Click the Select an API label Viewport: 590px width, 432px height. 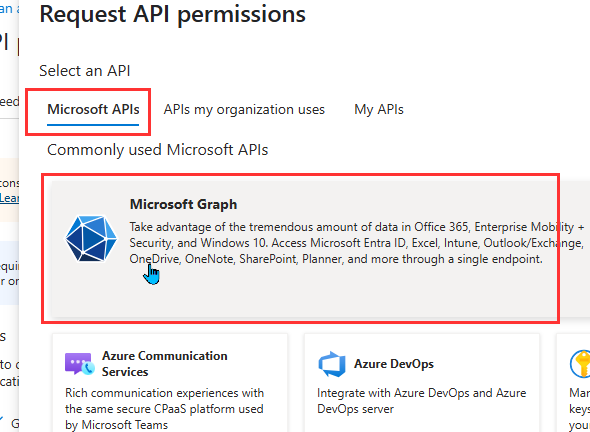point(85,71)
